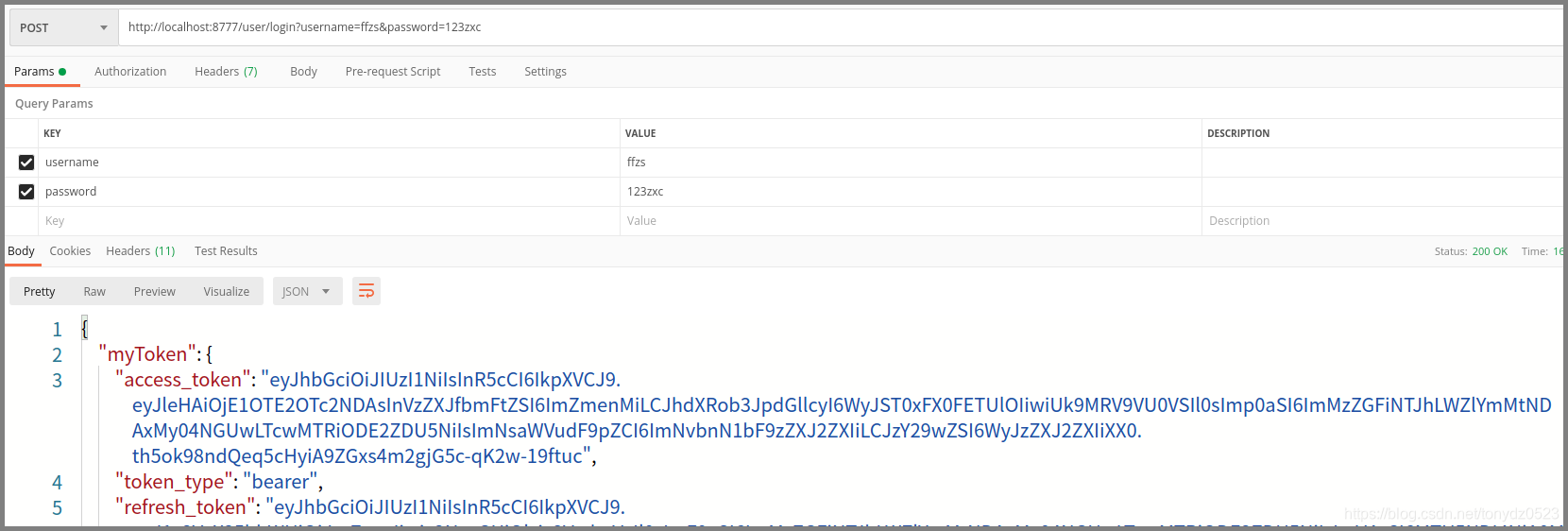Viewport: 1568px width, 531px height.
Task: Toggle the wrap lines icon
Action: click(366, 292)
